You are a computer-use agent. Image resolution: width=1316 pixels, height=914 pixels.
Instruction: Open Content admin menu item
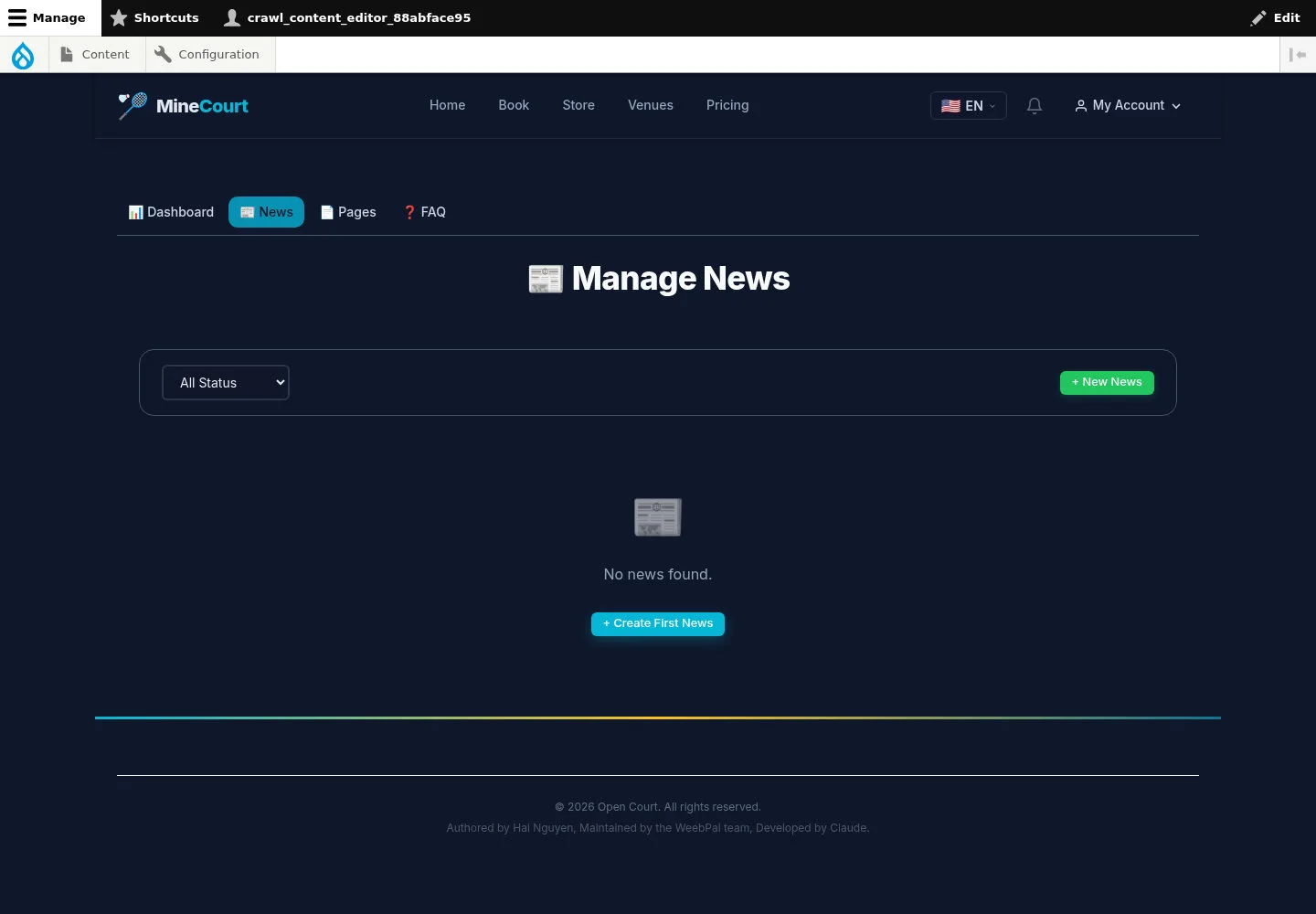[96, 55]
